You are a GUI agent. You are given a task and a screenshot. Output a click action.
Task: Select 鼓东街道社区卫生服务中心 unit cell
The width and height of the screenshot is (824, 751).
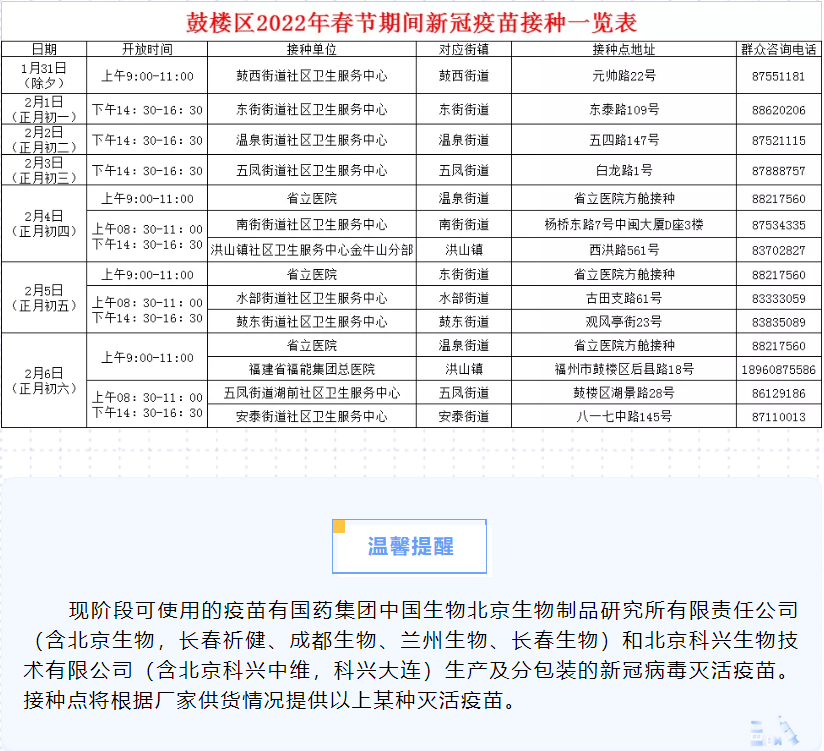tap(312, 321)
